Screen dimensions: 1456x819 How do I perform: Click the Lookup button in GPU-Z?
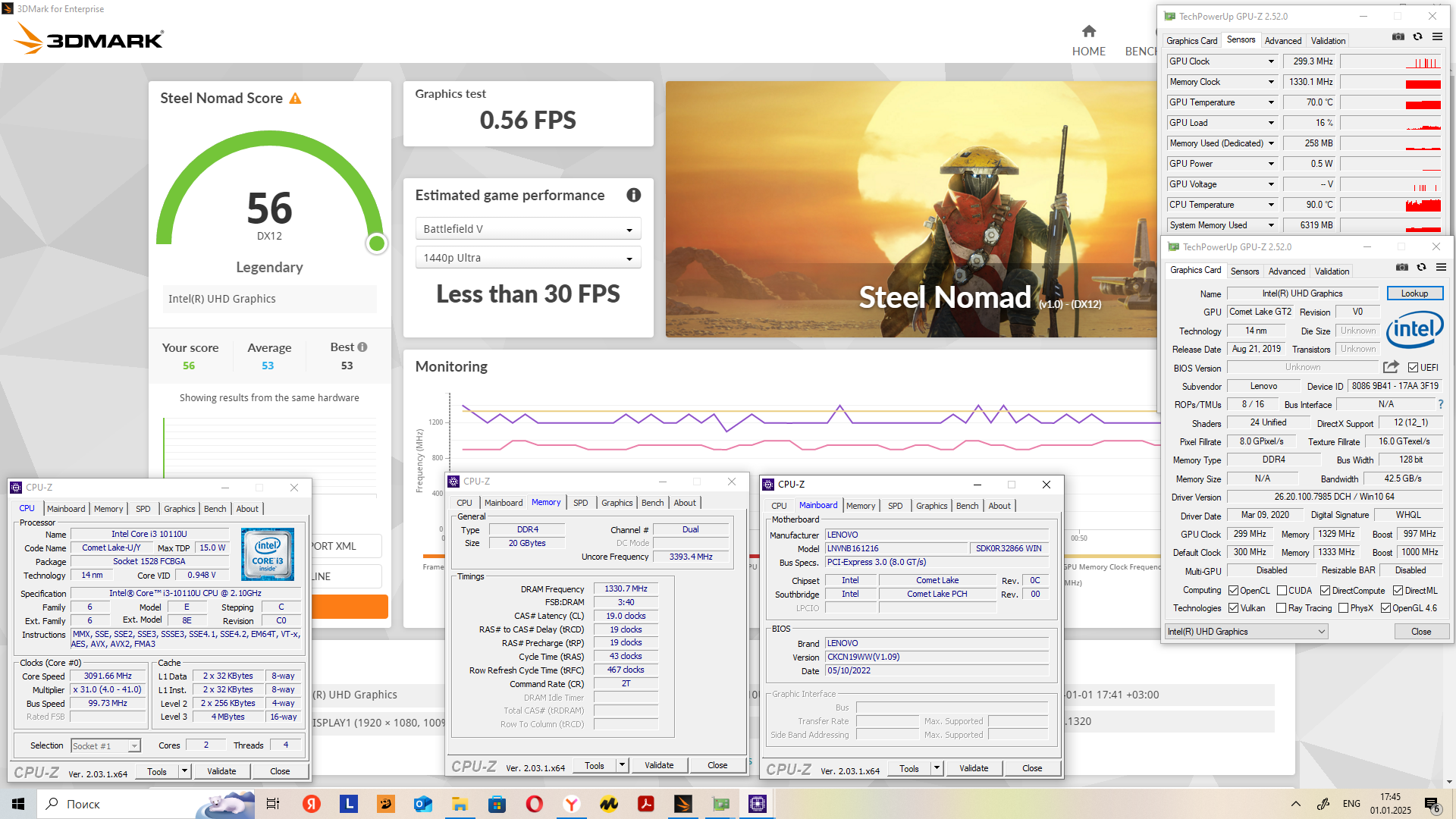[1414, 293]
